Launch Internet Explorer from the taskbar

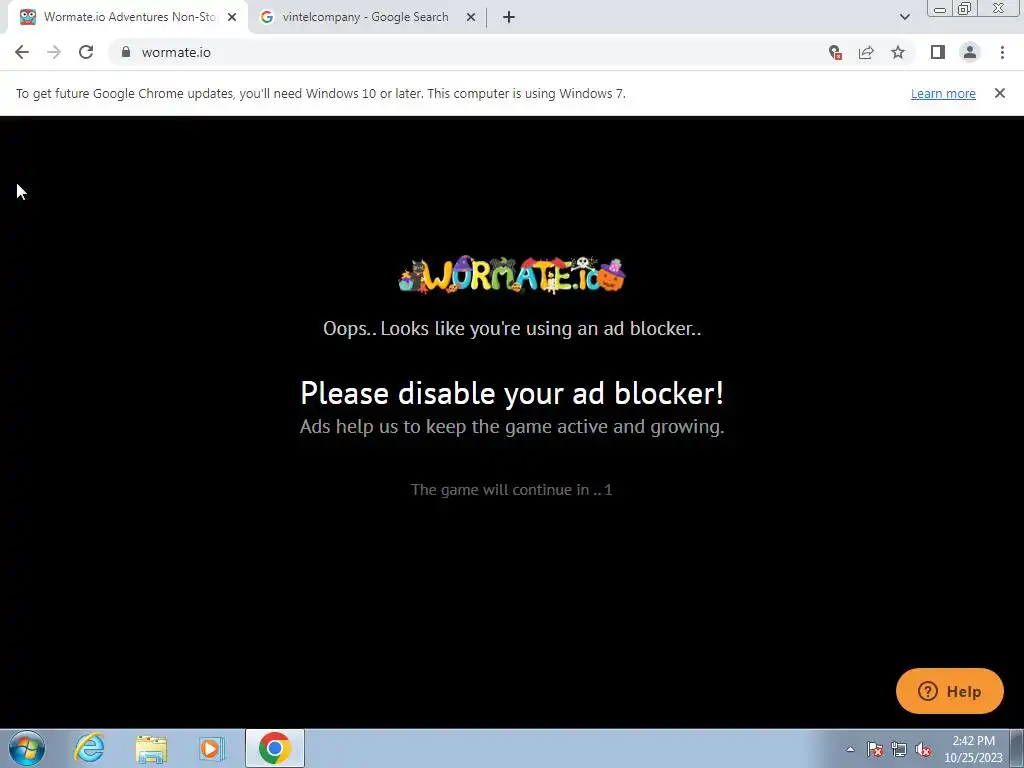pos(89,748)
